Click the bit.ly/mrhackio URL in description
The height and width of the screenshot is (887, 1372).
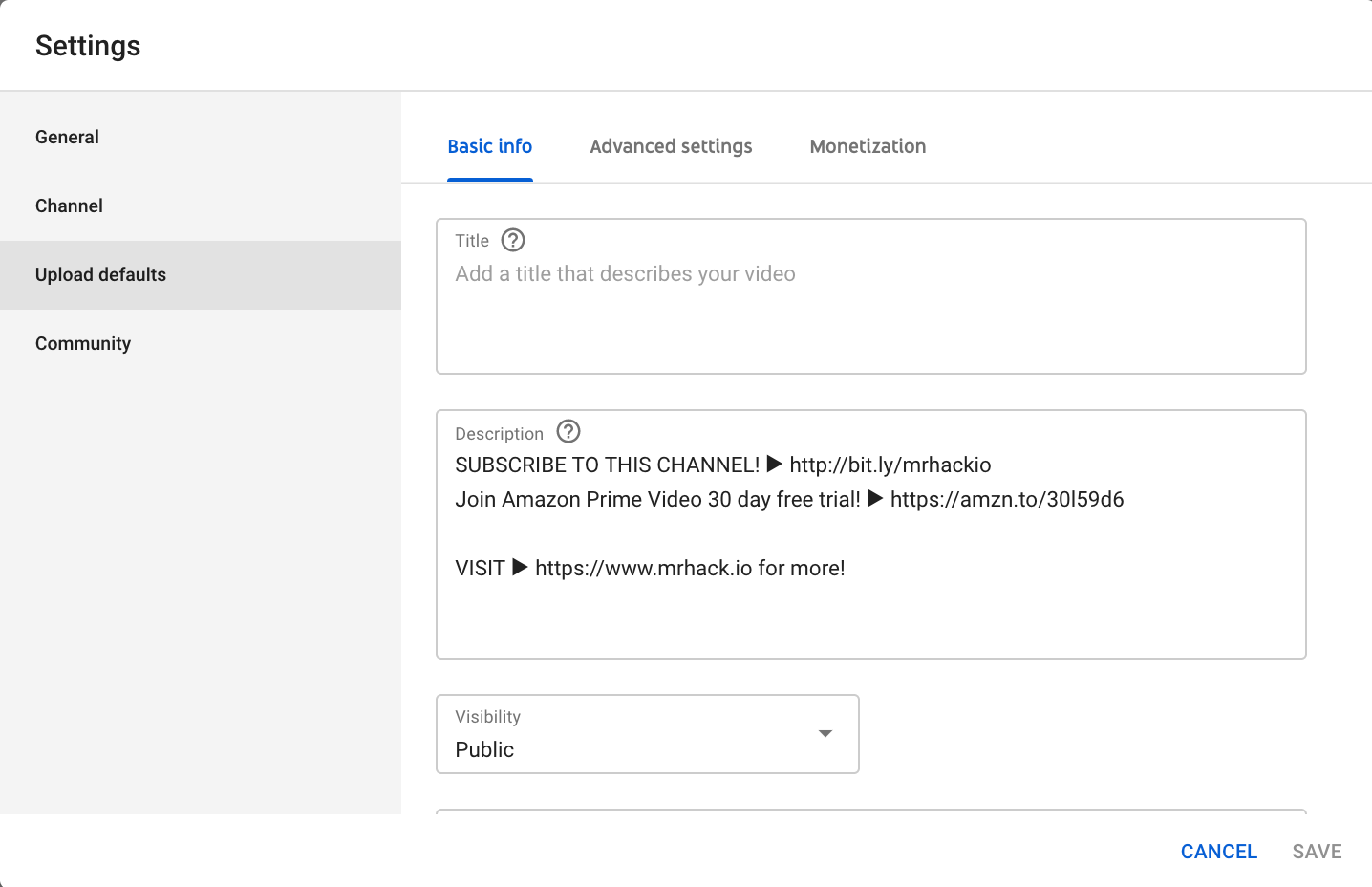tap(890, 465)
